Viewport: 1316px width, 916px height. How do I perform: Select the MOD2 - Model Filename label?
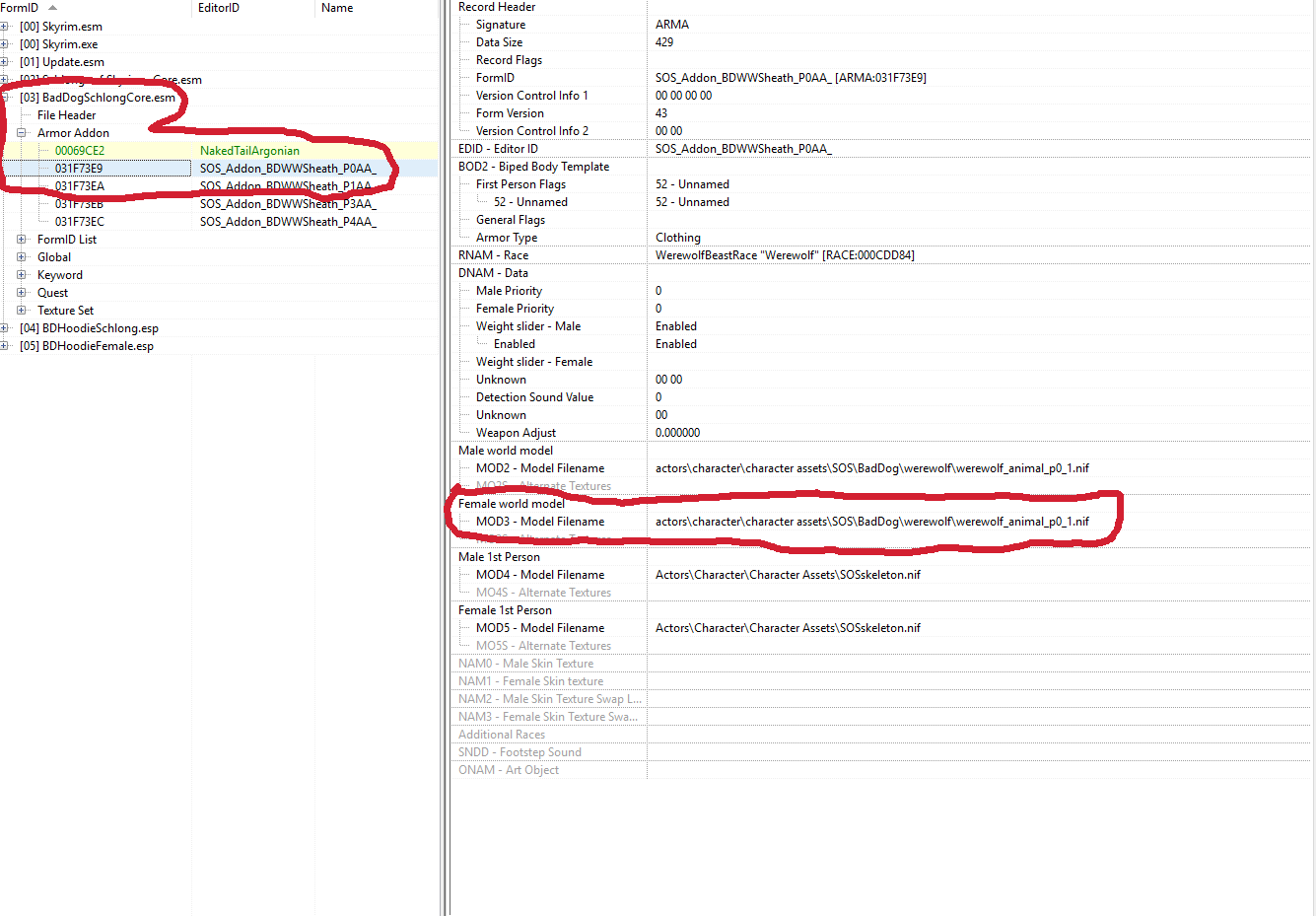(x=540, y=468)
